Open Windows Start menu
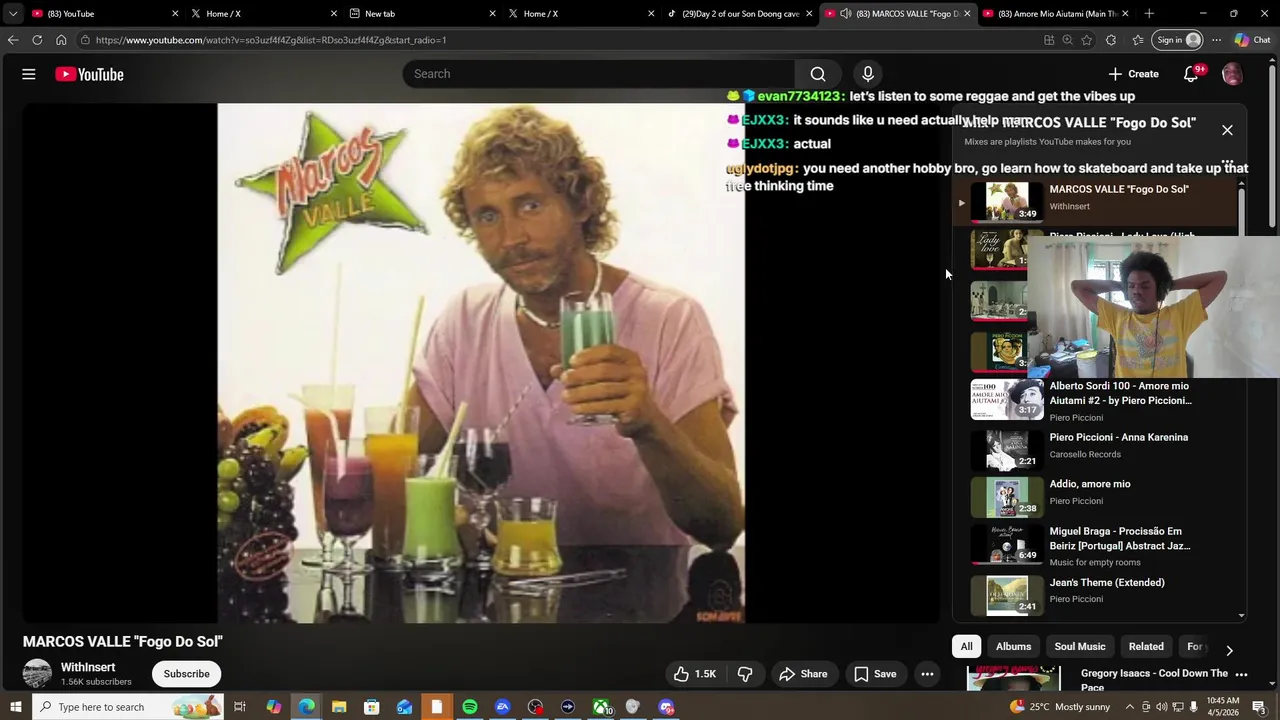Viewport: 1280px width, 720px height. (x=15, y=707)
